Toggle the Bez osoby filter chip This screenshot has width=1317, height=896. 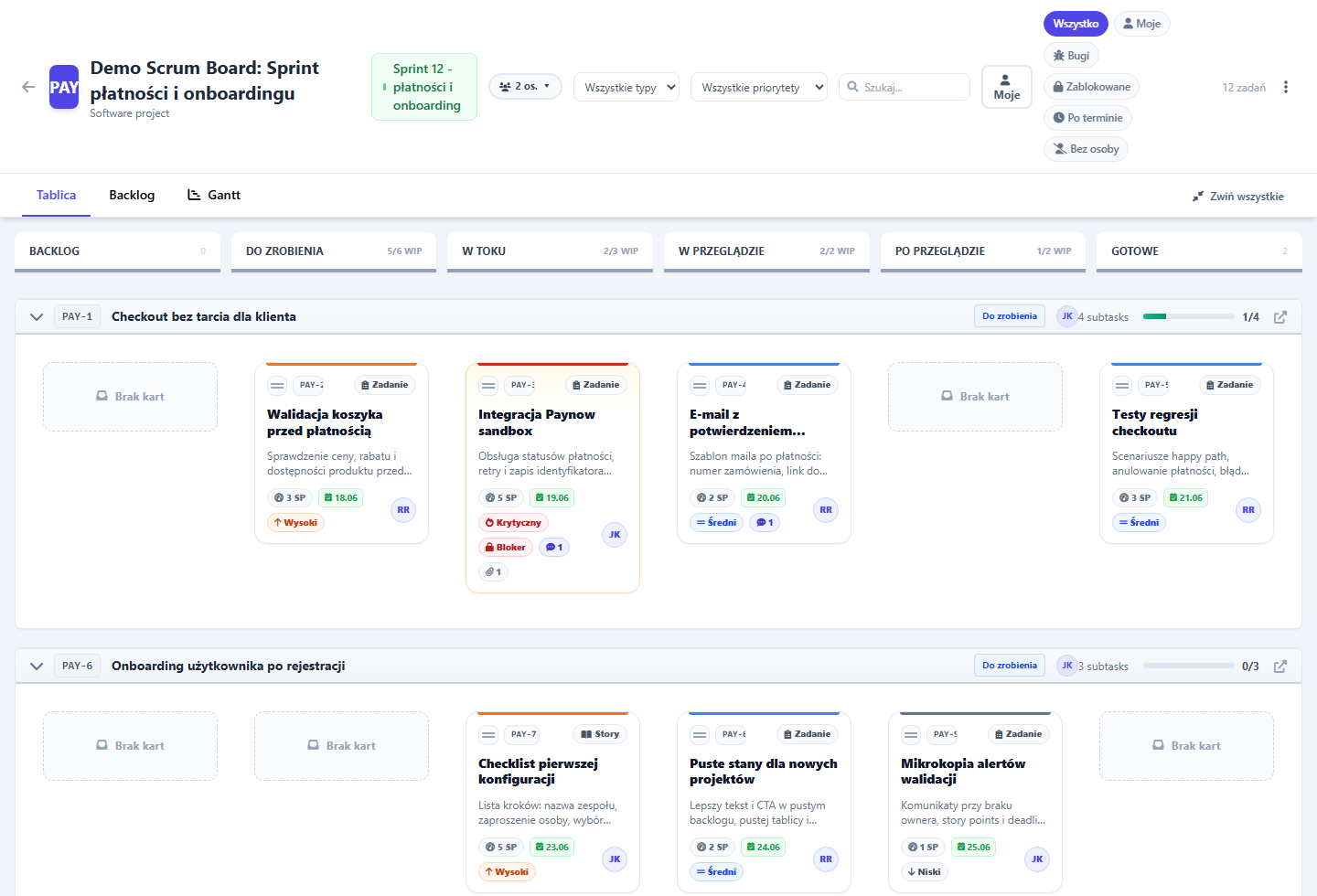[x=1086, y=149]
